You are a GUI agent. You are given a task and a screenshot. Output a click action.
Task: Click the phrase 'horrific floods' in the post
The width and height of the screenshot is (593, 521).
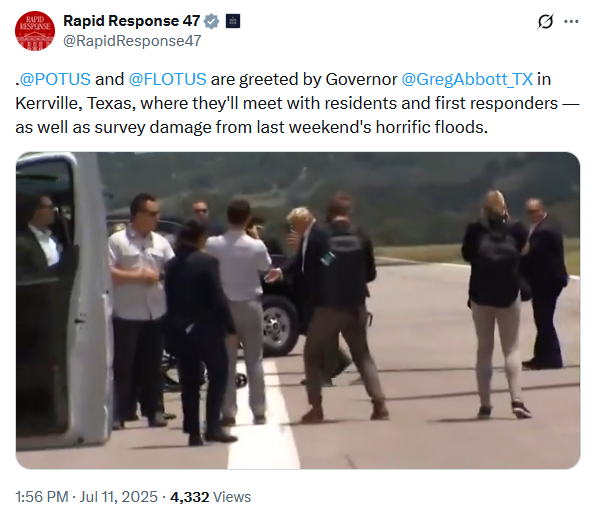429,127
